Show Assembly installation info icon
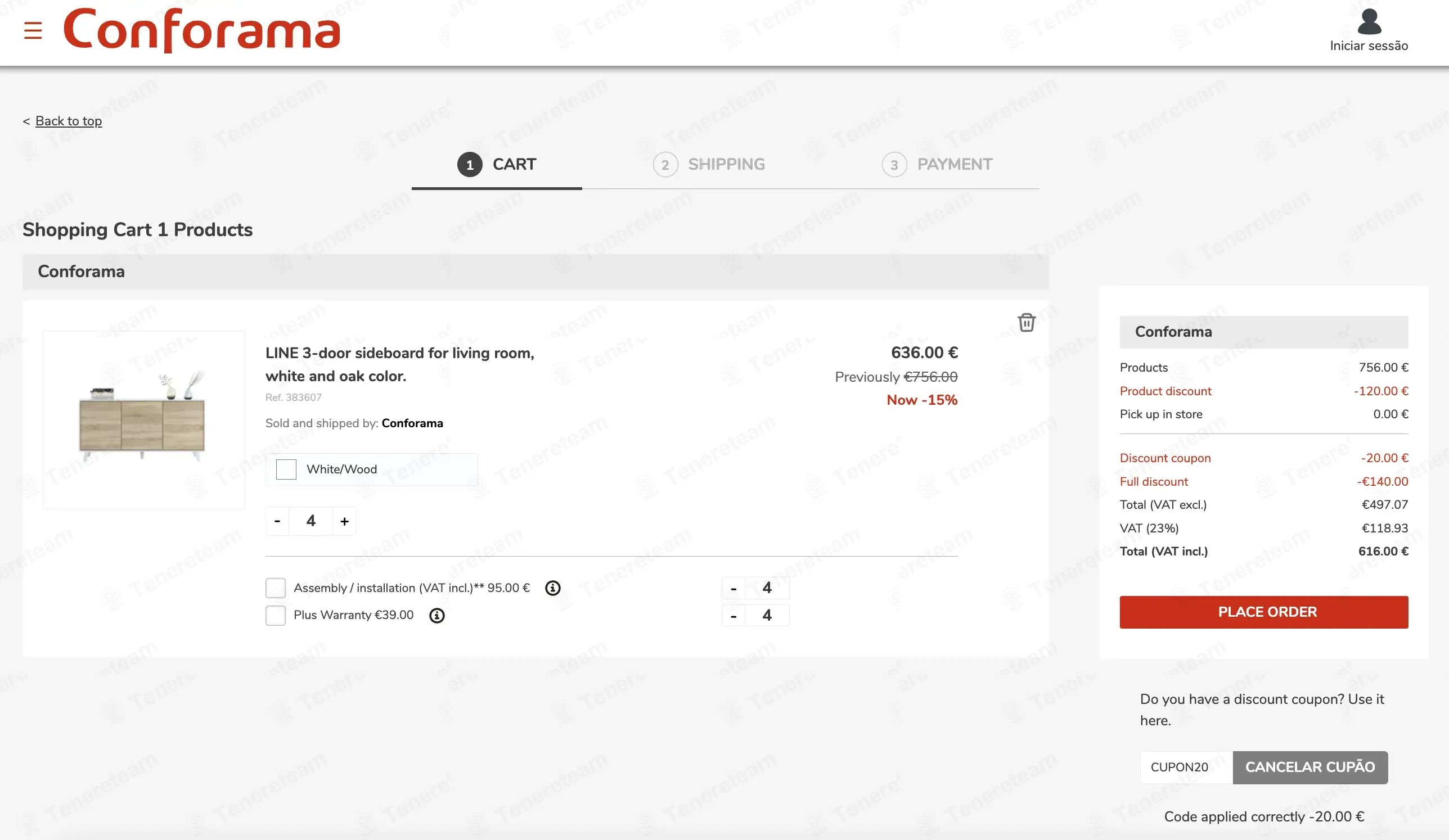This screenshot has height=840, width=1449. click(552, 588)
